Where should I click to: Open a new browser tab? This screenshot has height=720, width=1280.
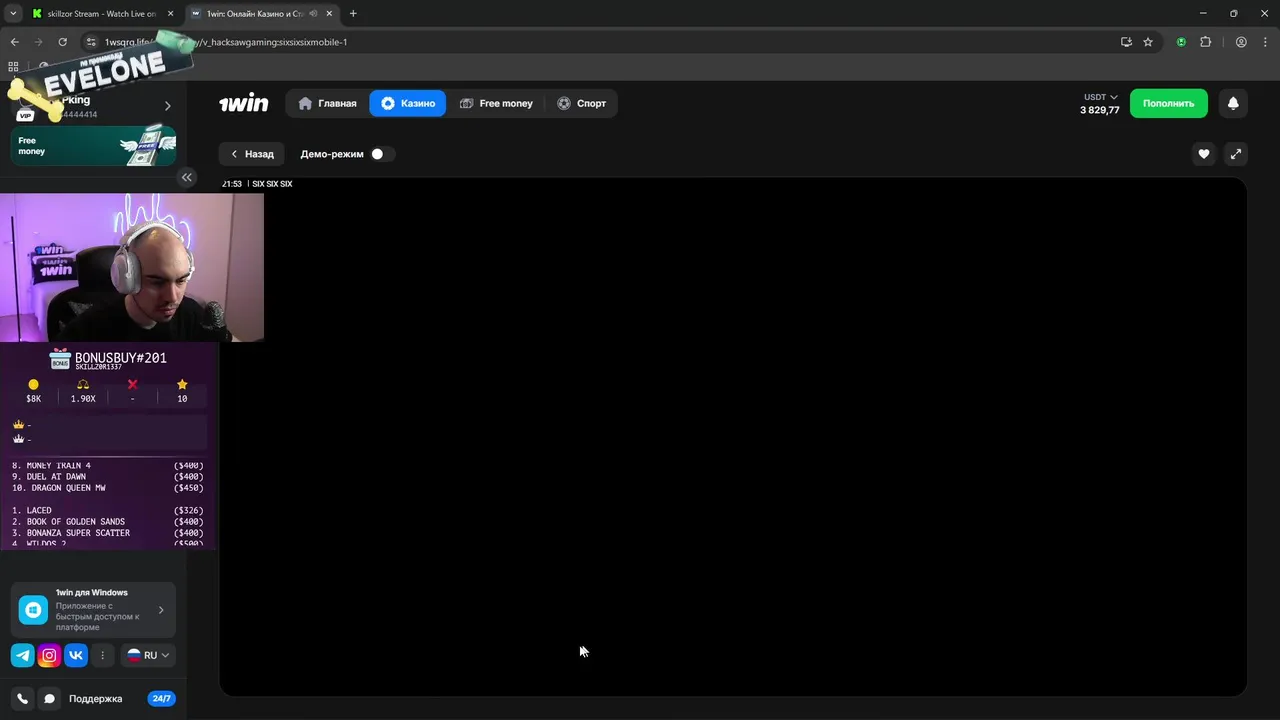(353, 14)
